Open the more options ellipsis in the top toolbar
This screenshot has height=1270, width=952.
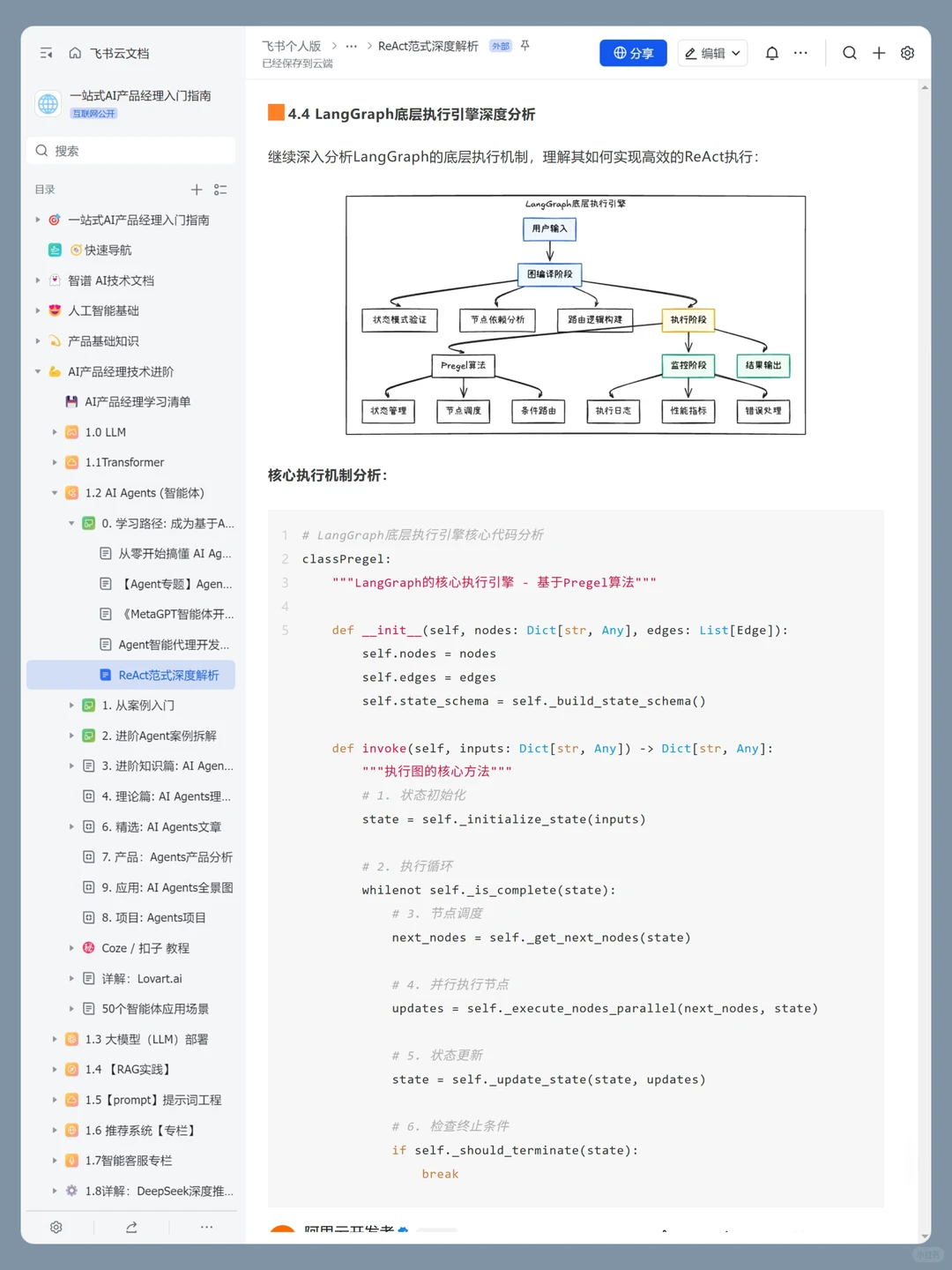800,53
